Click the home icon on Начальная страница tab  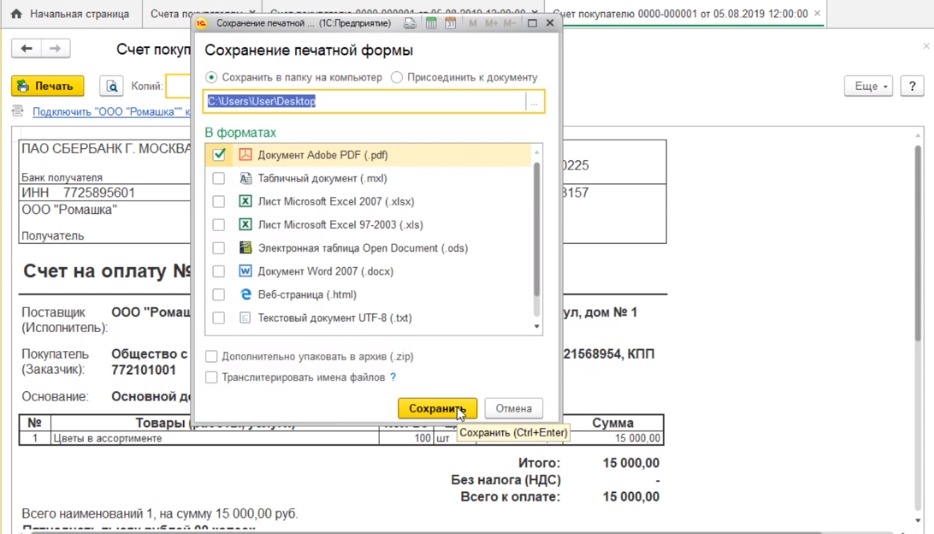click(x=16, y=15)
